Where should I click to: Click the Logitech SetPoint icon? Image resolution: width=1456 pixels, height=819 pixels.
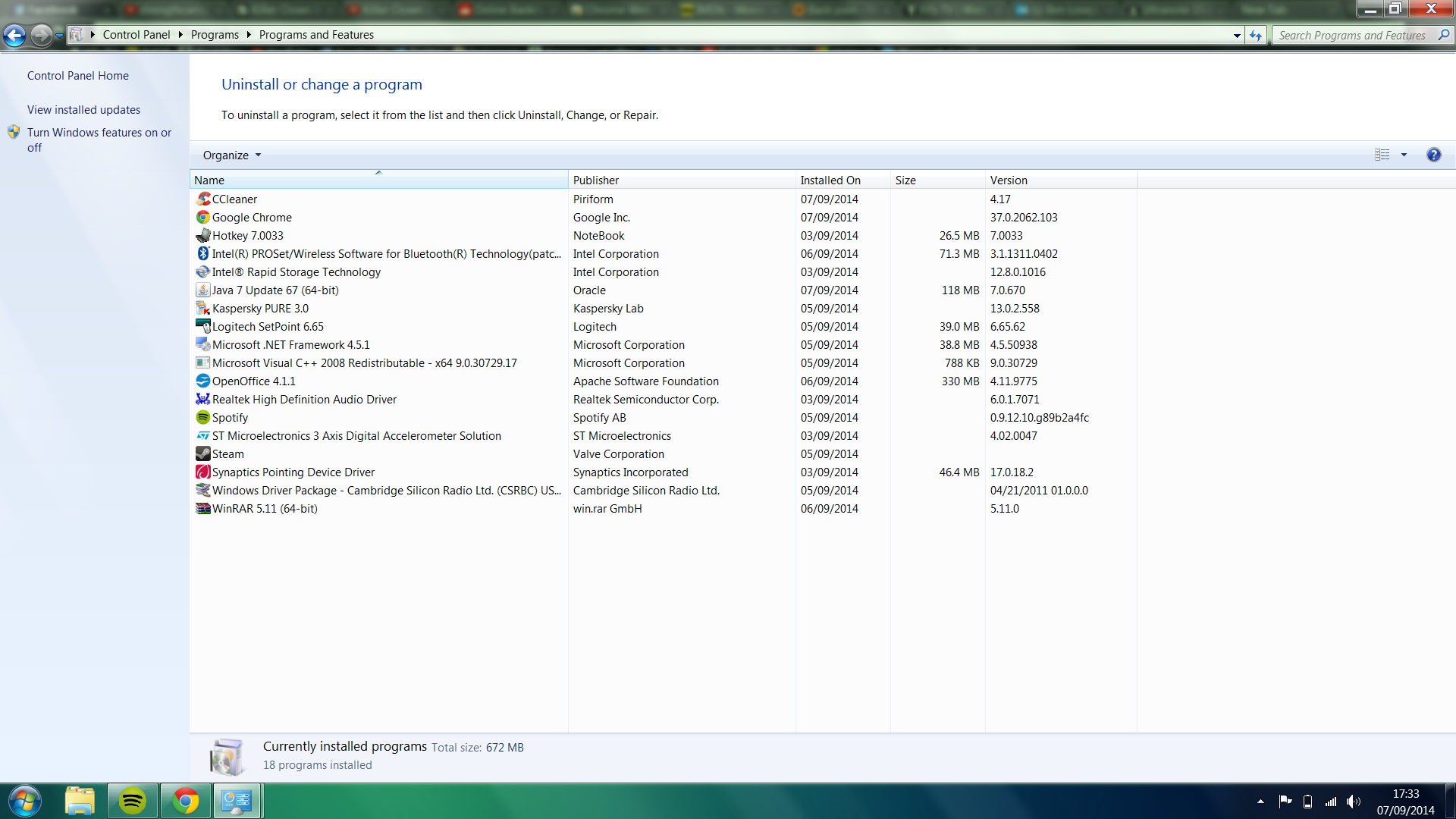(x=203, y=326)
